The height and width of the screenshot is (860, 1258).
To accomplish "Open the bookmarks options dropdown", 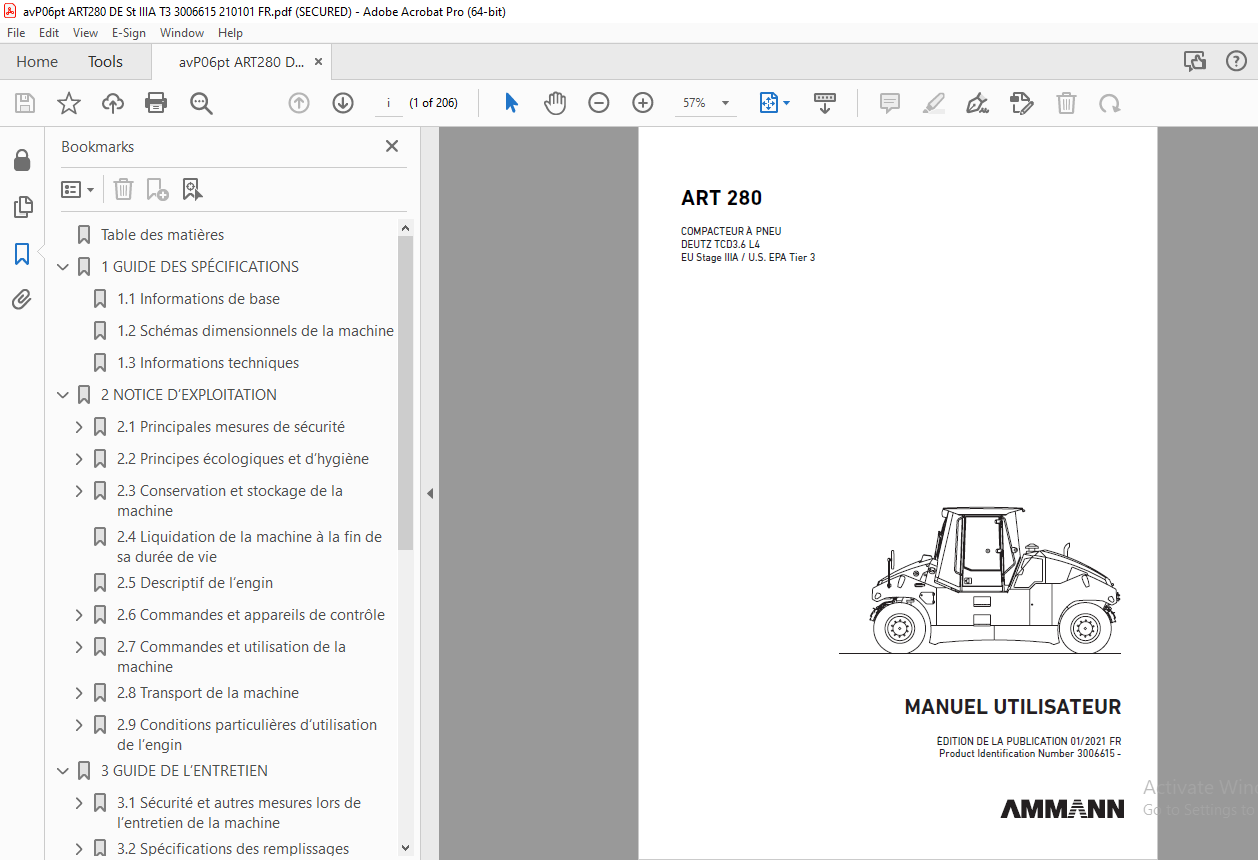I will coord(78,189).
